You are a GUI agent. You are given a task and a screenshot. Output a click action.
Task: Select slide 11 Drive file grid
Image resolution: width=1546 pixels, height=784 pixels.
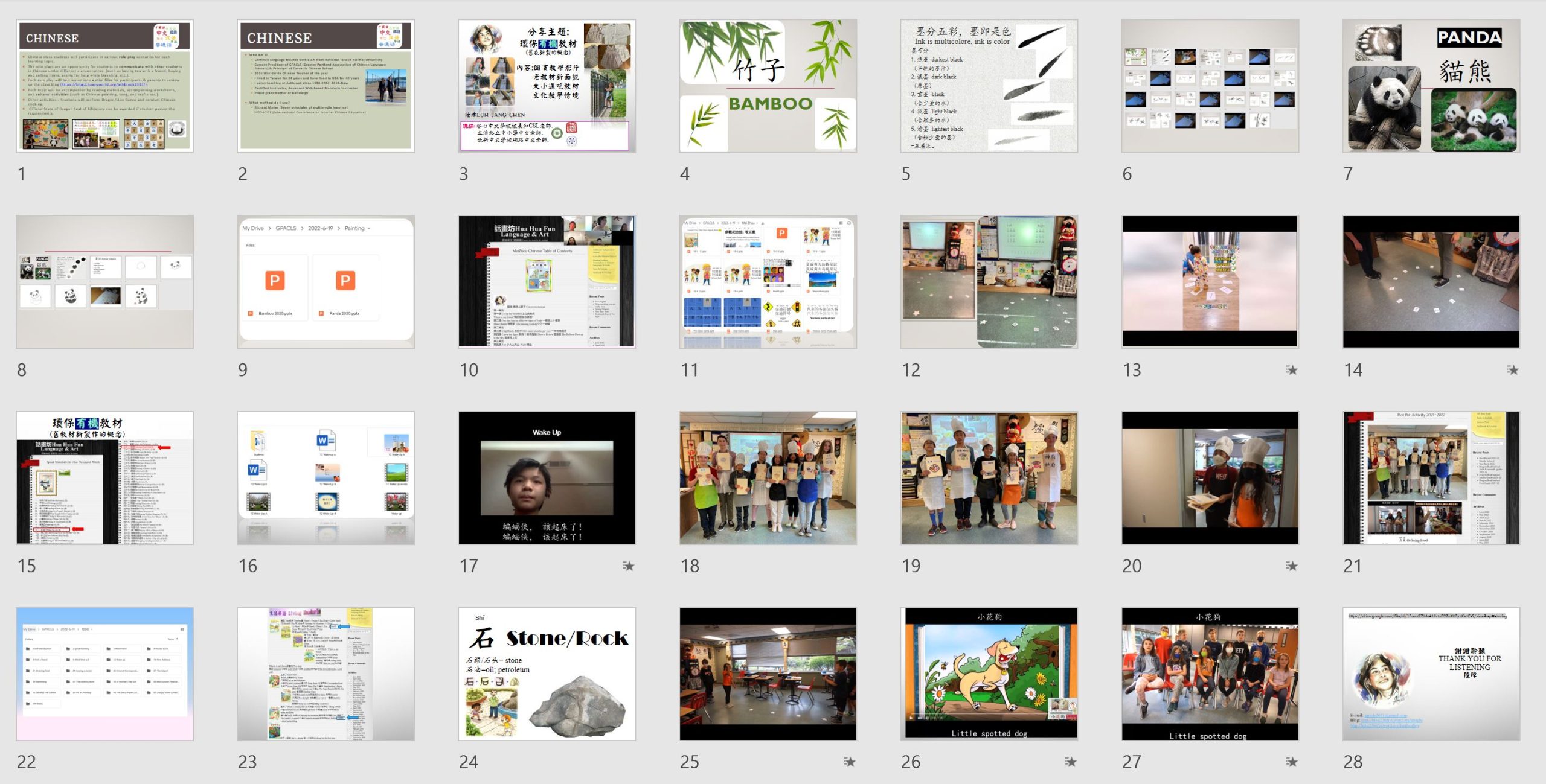[x=768, y=282]
